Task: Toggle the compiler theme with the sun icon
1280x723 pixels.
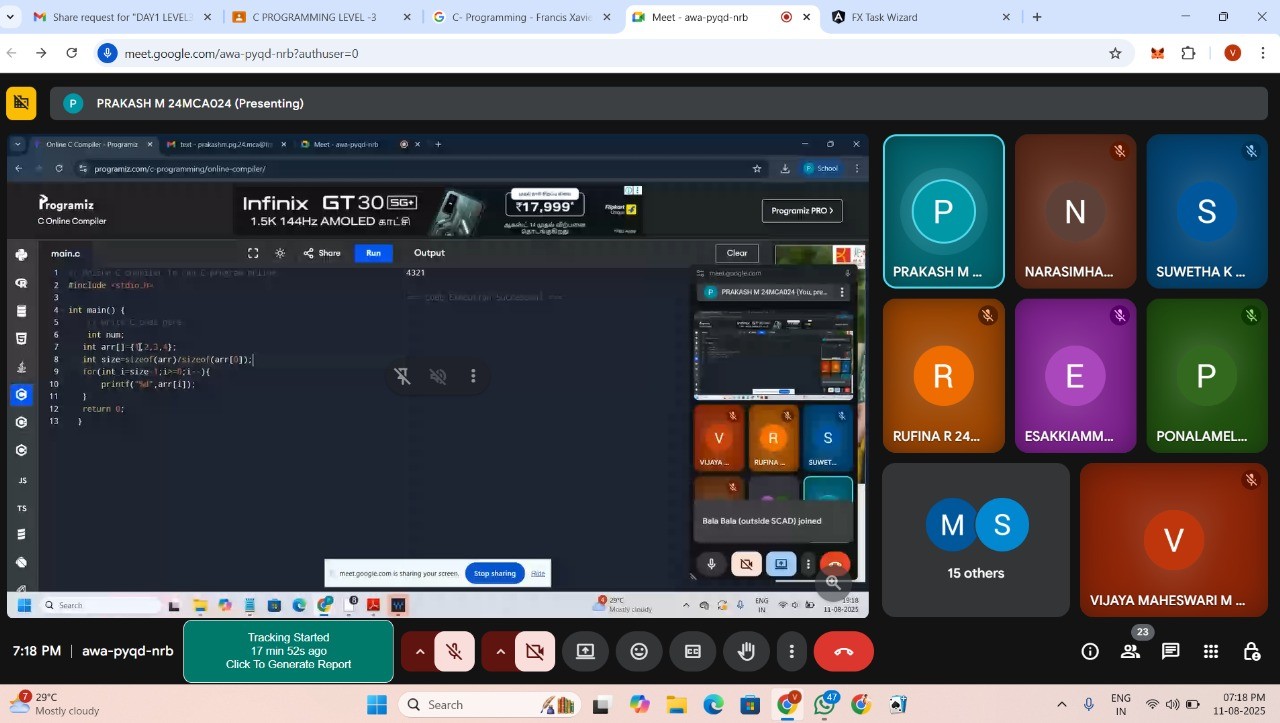Action: 280,253
